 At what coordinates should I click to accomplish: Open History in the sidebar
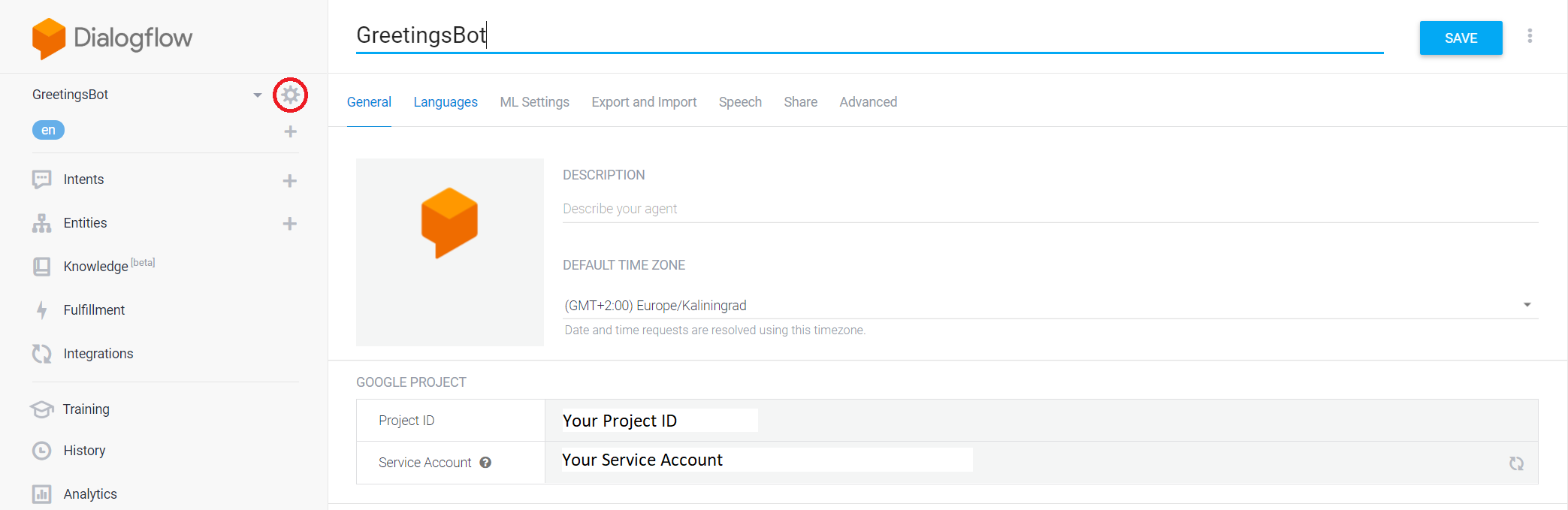(84, 451)
